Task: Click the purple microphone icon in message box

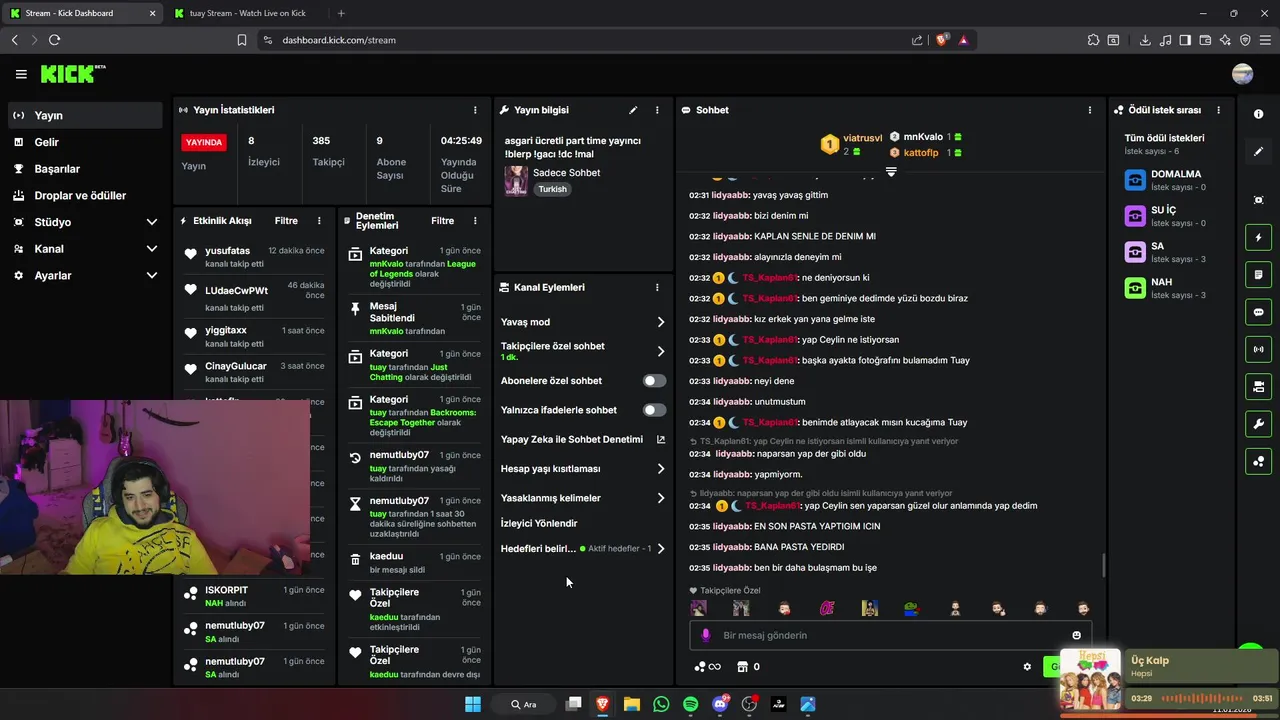Action: [x=706, y=635]
